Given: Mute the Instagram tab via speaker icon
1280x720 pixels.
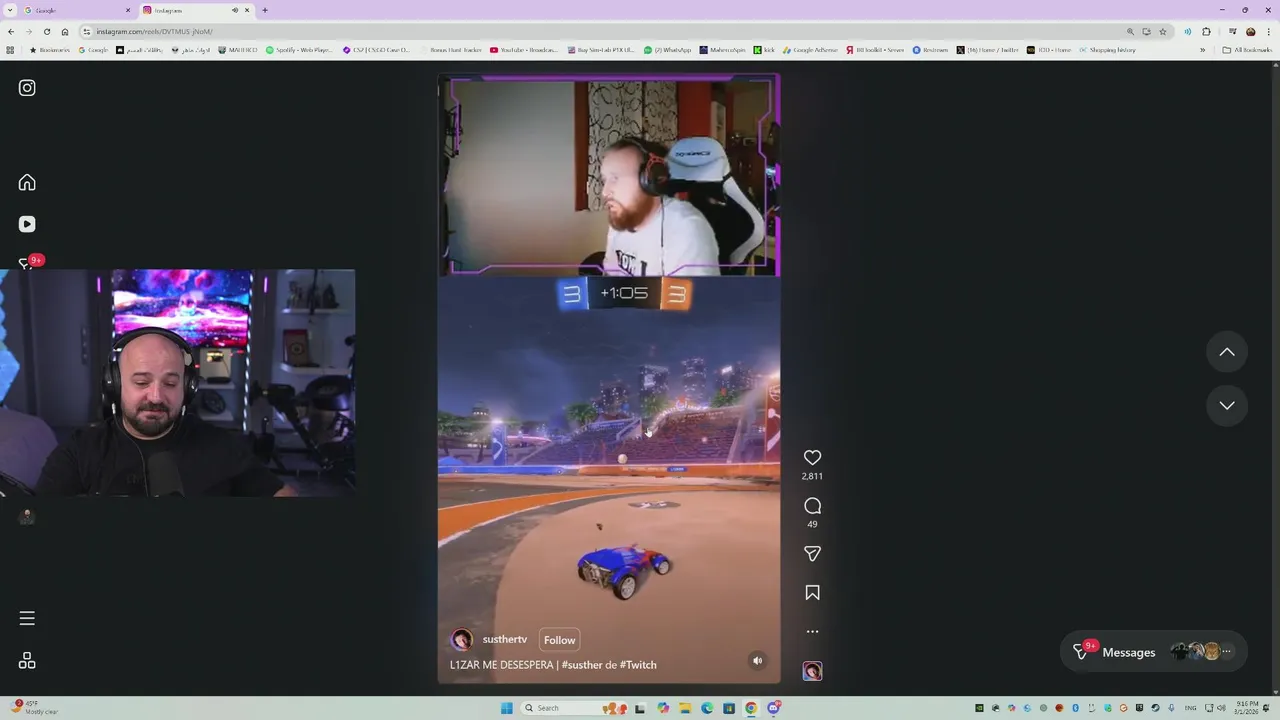Looking at the screenshot, I should click(235, 10).
